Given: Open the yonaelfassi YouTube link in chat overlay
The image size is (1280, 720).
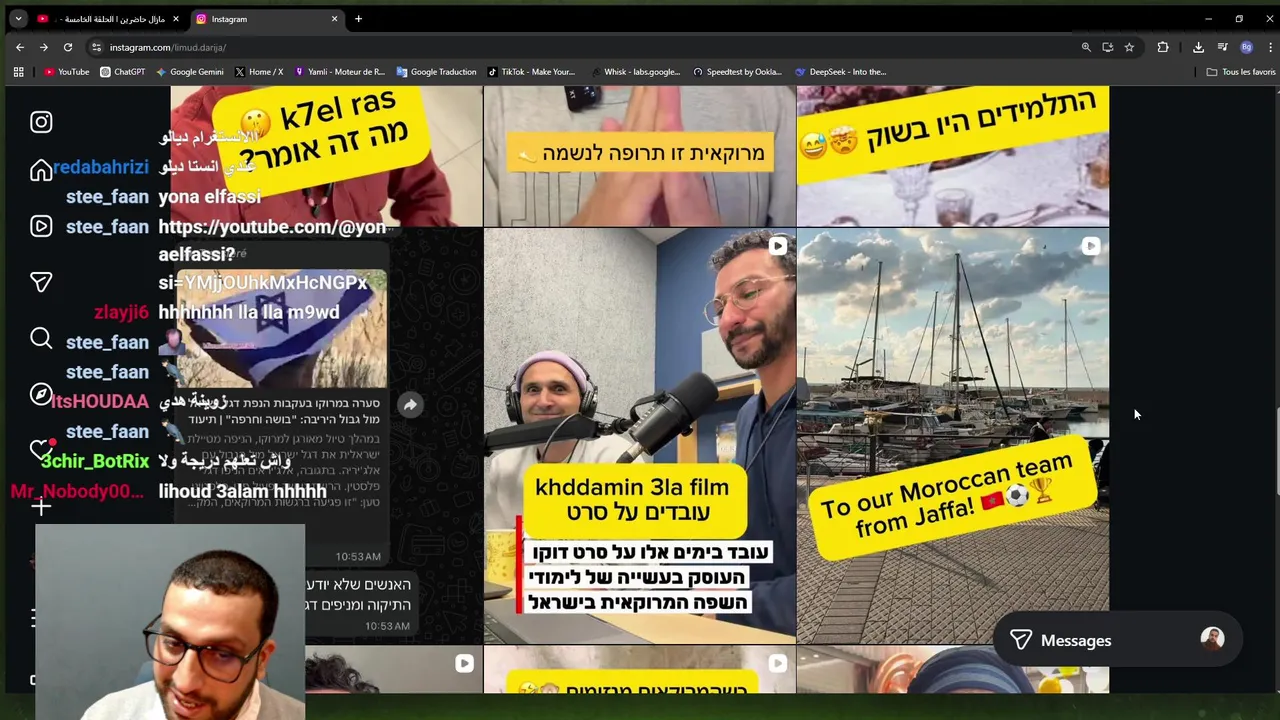Looking at the screenshot, I should point(272,255).
